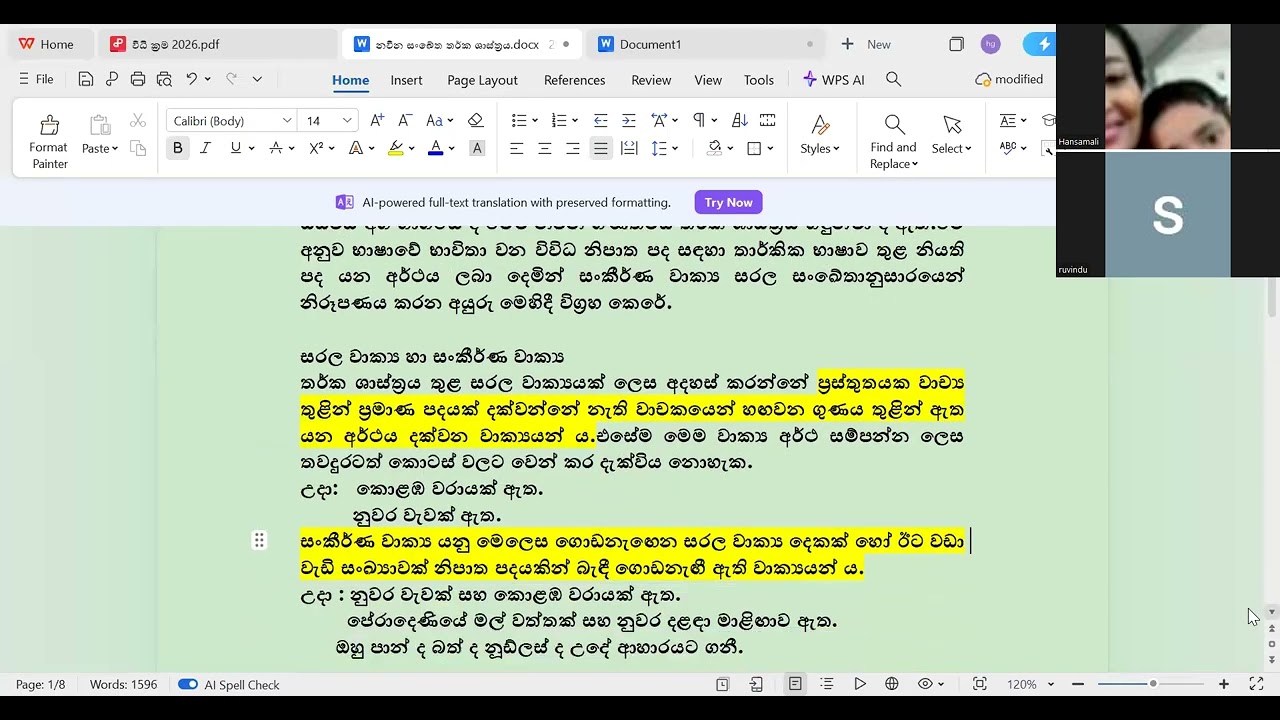Open the font name Calibri dropdown
This screenshot has width=1280, height=720.
(x=287, y=121)
